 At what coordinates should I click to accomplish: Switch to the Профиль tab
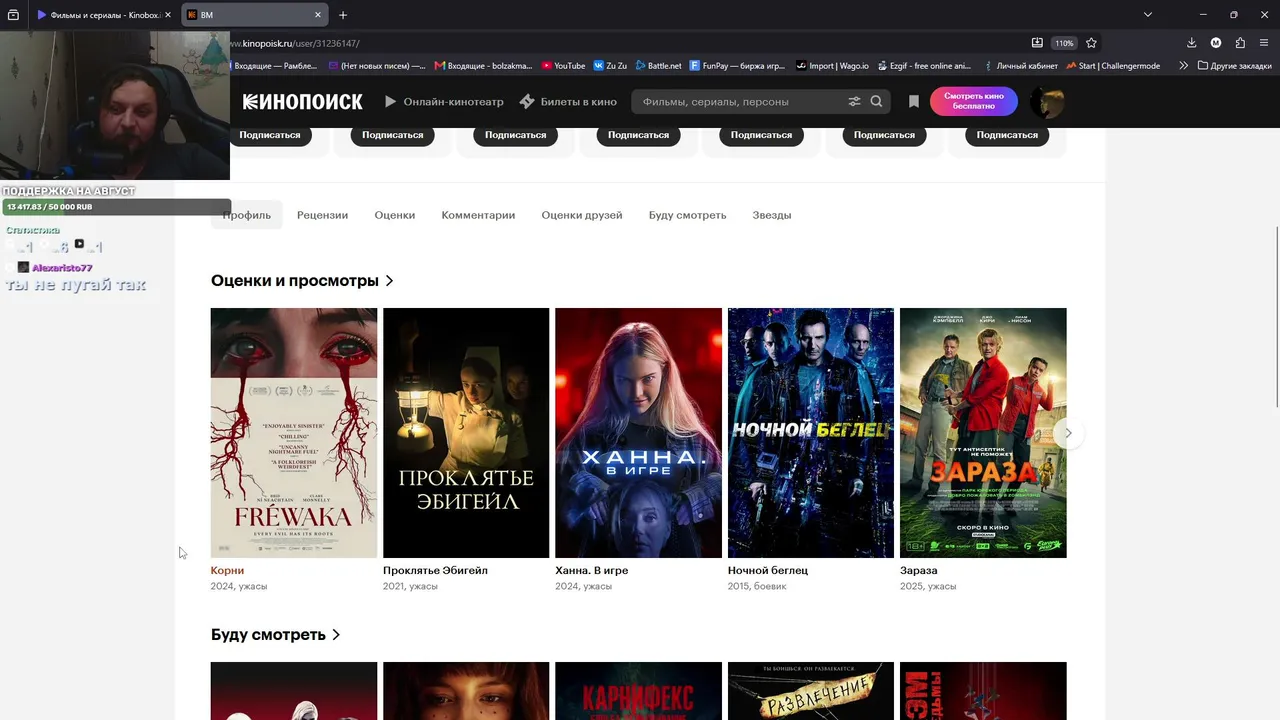click(x=247, y=215)
